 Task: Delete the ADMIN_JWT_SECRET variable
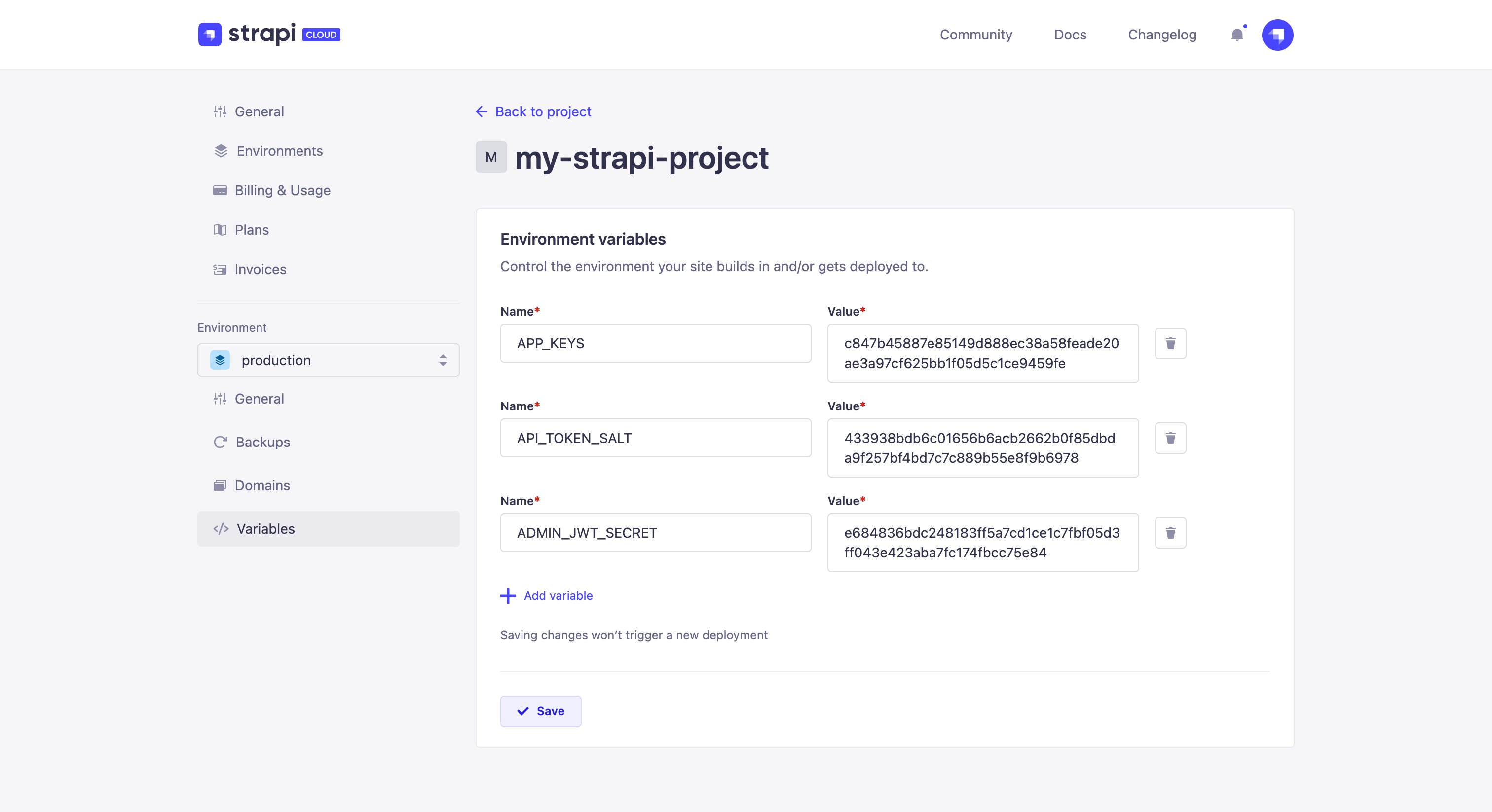pyautogui.click(x=1170, y=533)
